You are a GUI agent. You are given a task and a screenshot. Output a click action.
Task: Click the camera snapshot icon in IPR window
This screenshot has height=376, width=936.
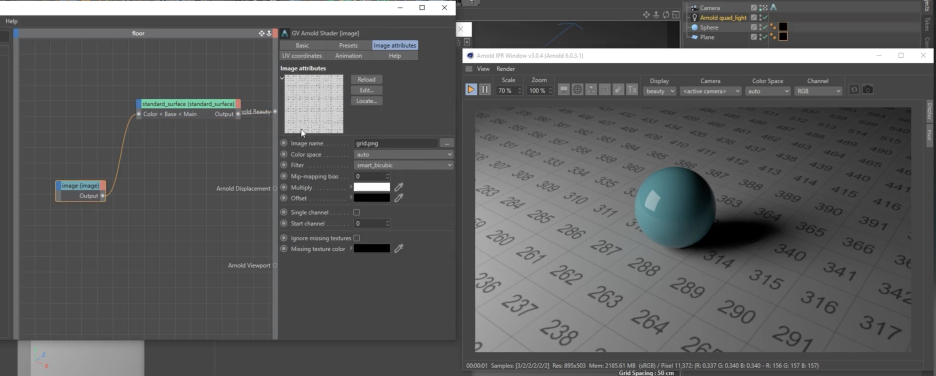pyautogui.click(x=868, y=90)
